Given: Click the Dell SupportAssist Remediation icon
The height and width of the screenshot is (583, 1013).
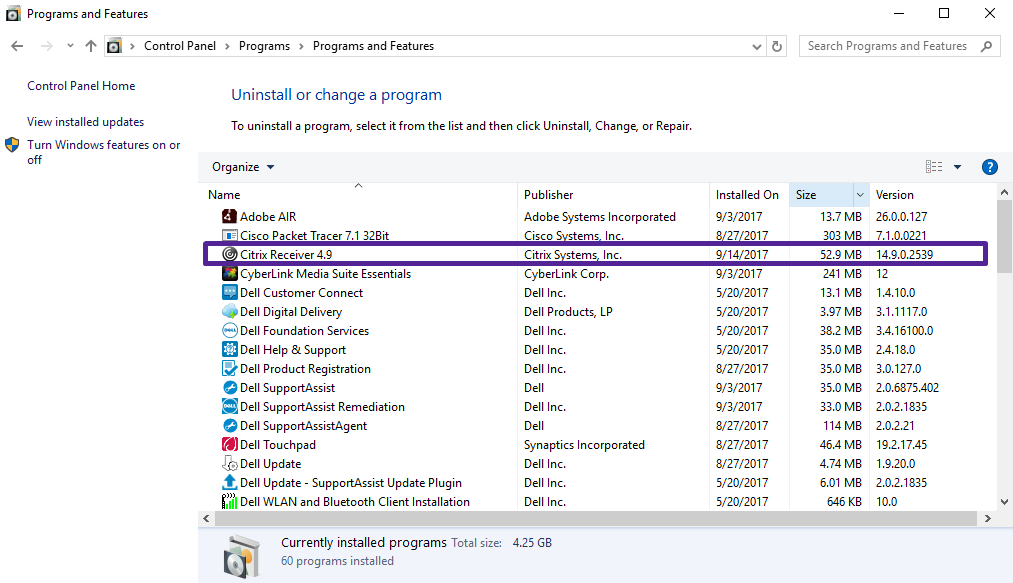Looking at the screenshot, I should [x=229, y=407].
